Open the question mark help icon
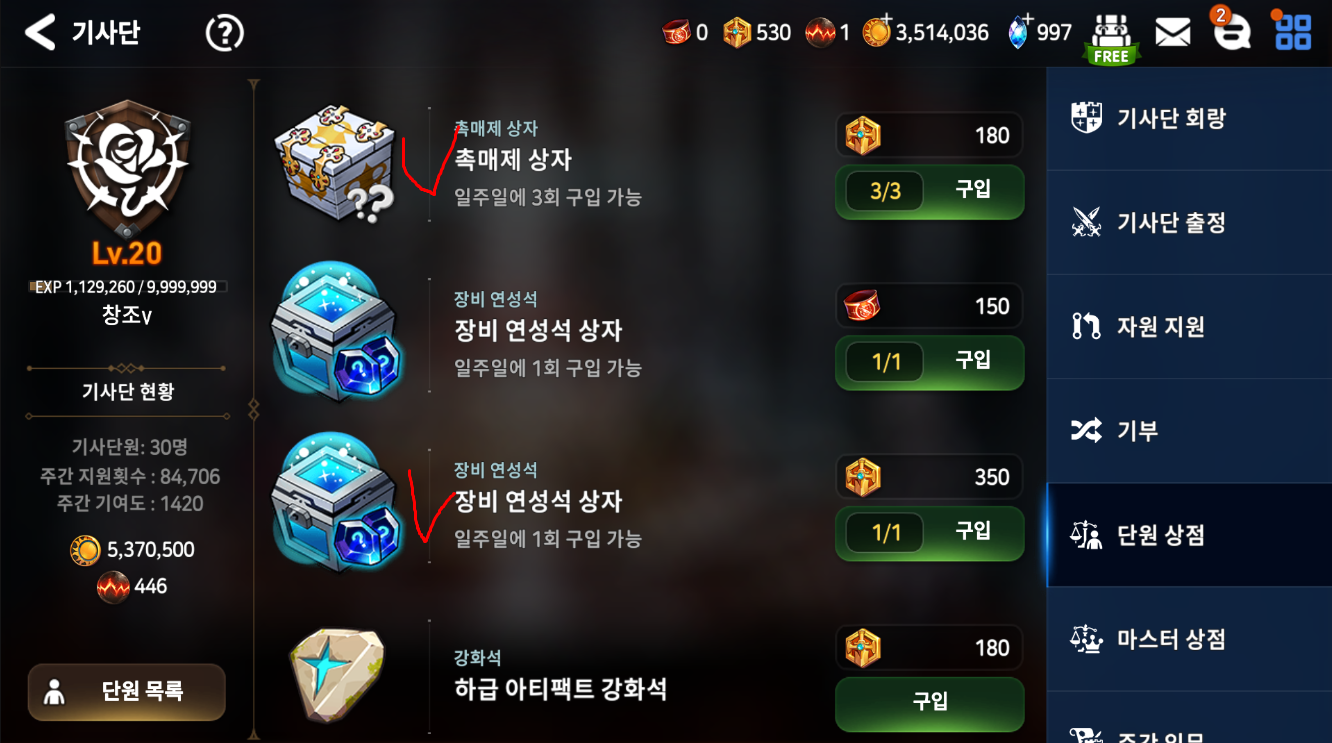The height and width of the screenshot is (743, 1332). coord(225,33)
